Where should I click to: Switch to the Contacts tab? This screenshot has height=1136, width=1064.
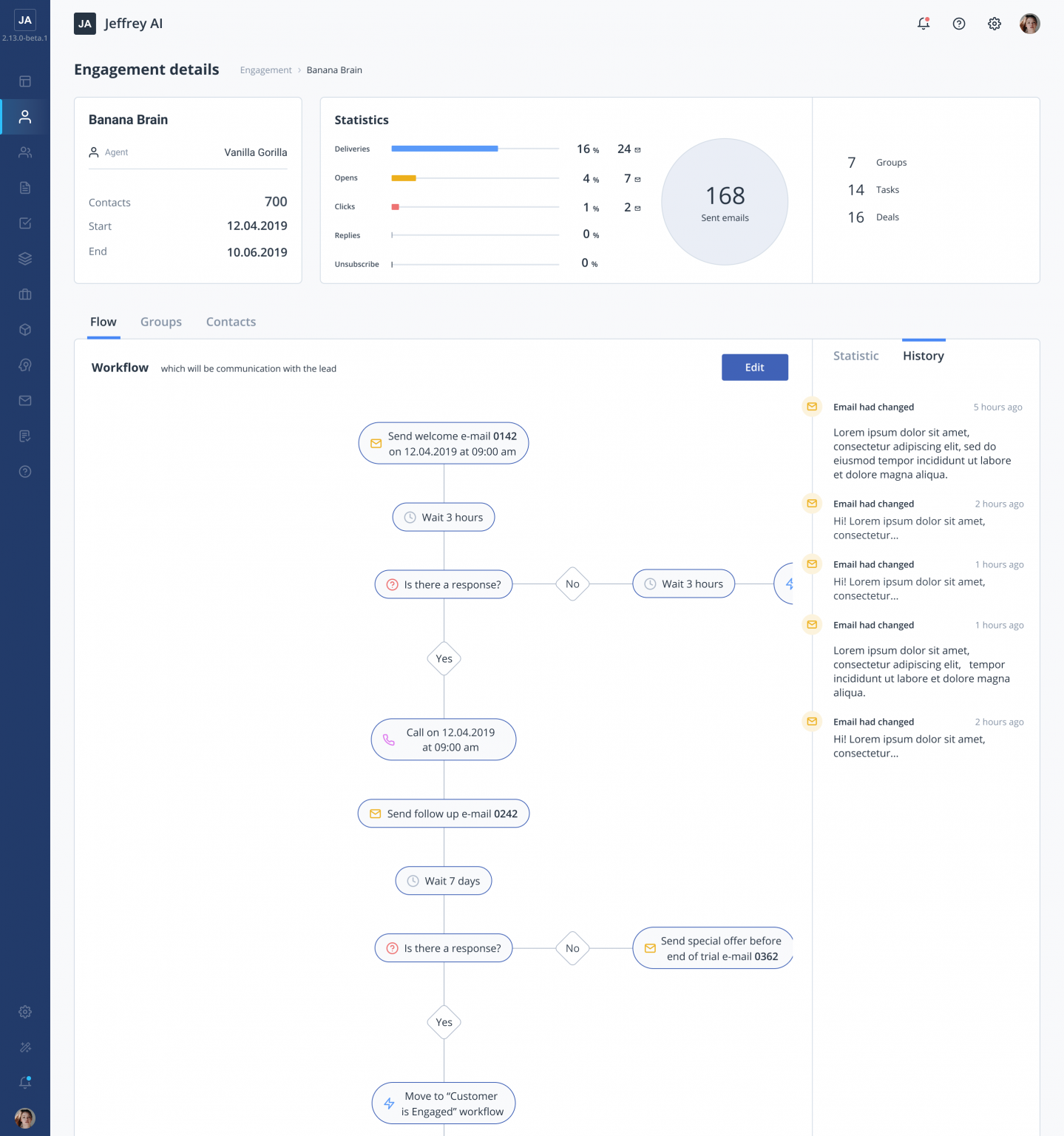click(231, 322)
